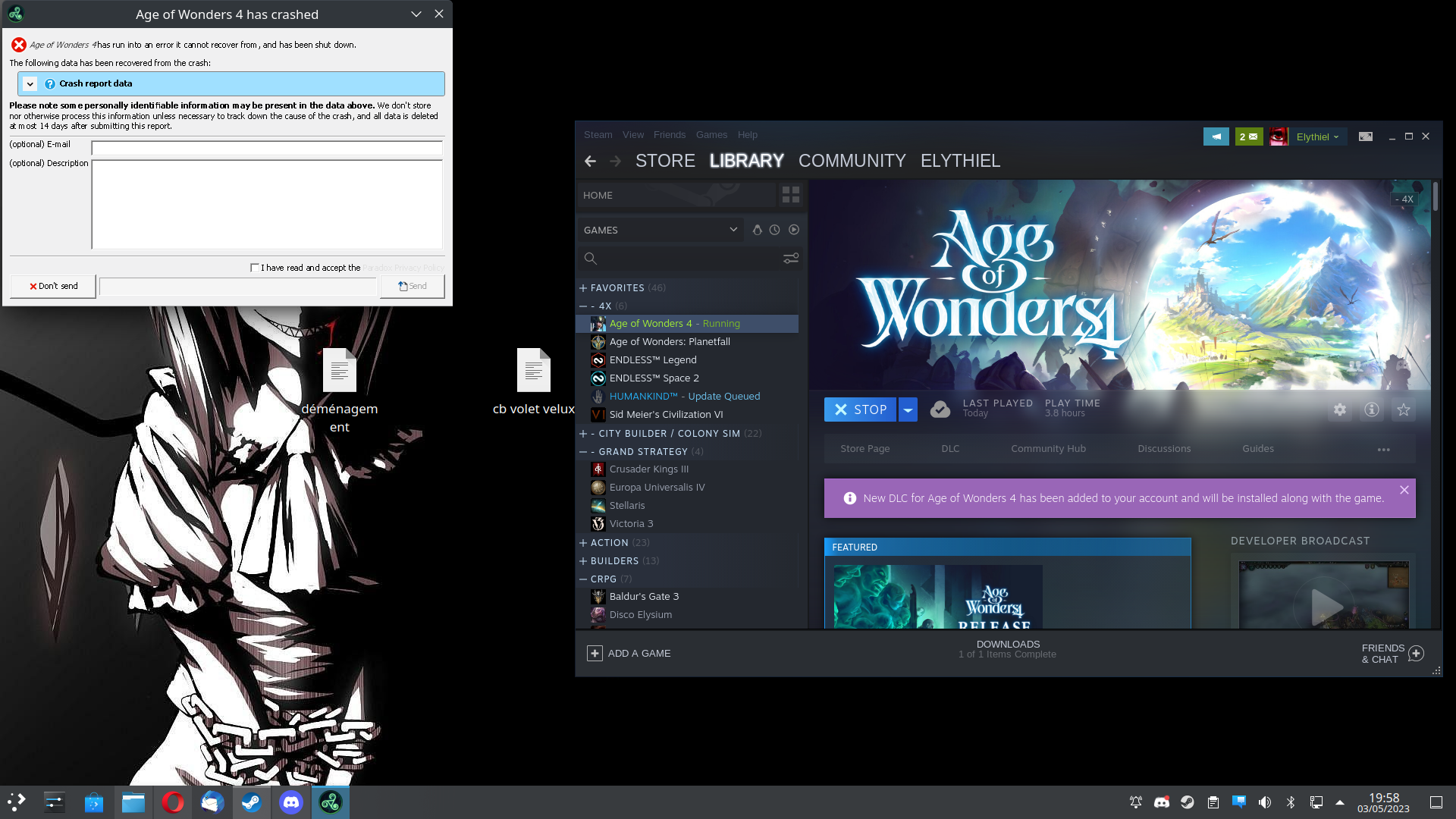This screenshot has height=819, width=1456.
Task: Open Opera browser from the taskbar
Action: point(173,802)
